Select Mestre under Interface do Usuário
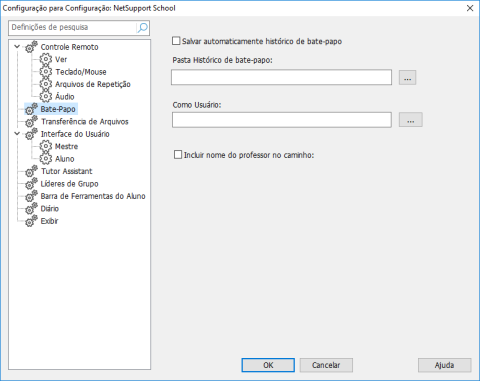This screenshot has width=480, height=381. [x=66, y=146]
